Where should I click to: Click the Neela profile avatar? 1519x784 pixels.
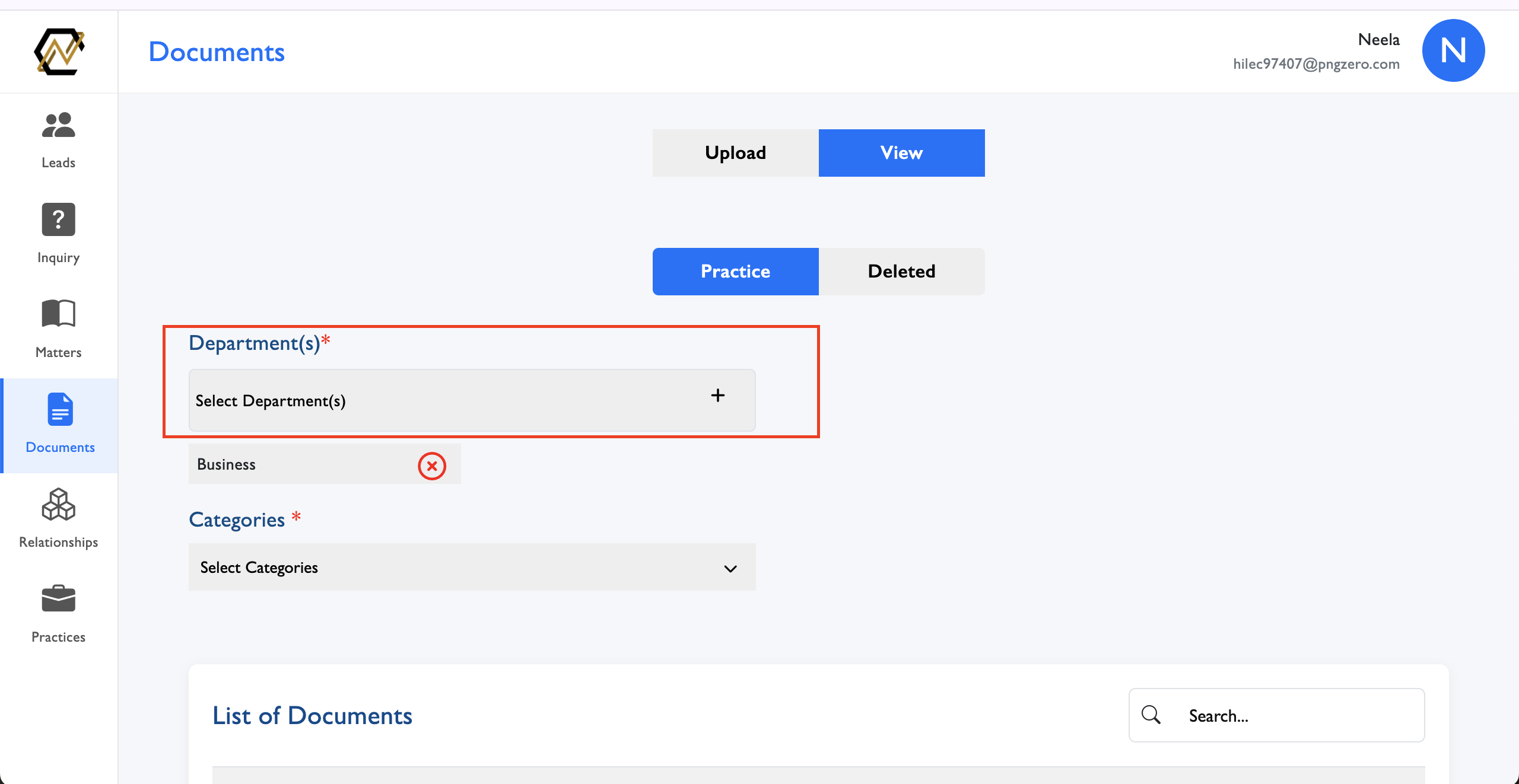coord(1453,50)
